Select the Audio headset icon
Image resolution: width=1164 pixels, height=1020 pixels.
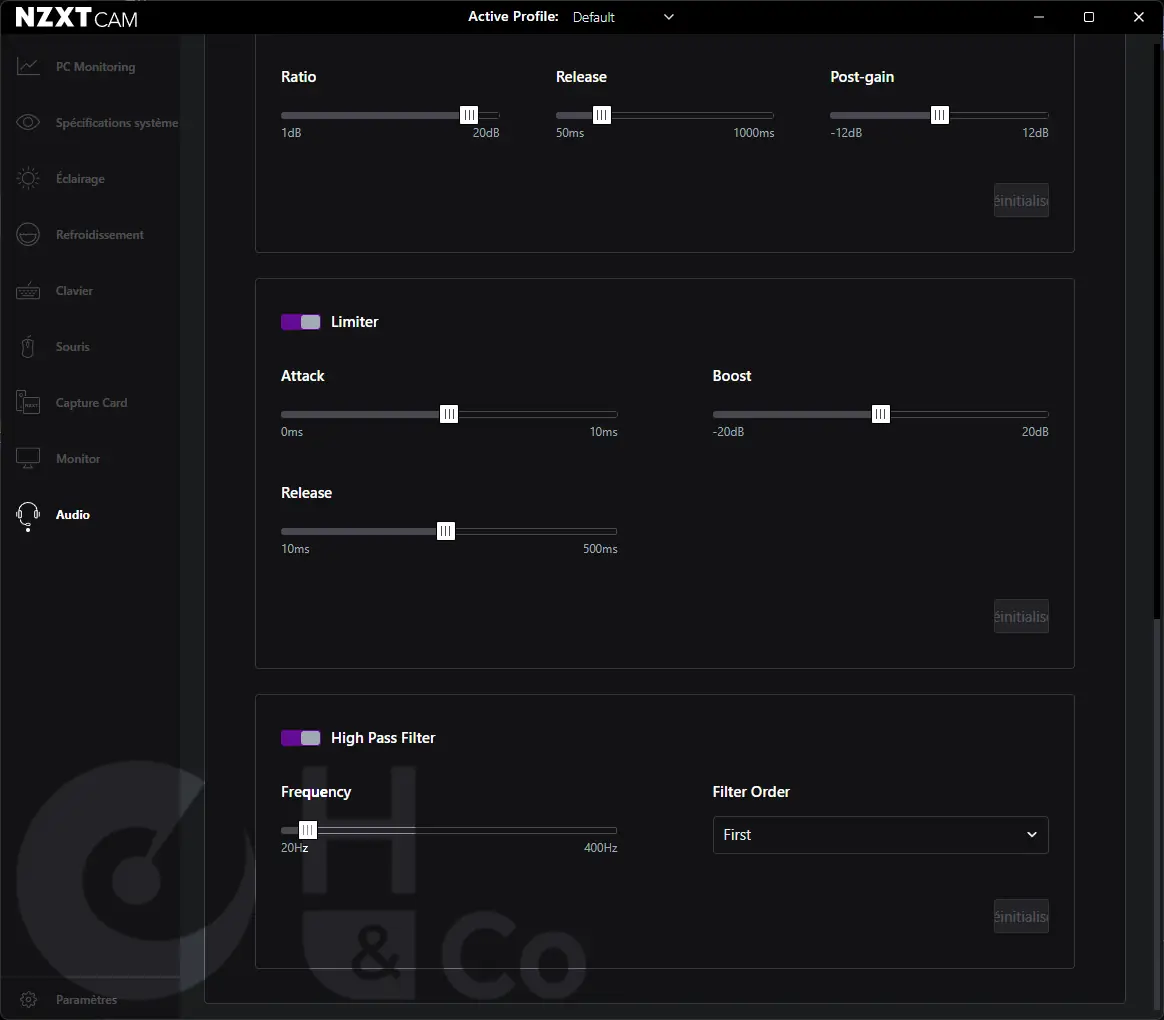[28, 516]
